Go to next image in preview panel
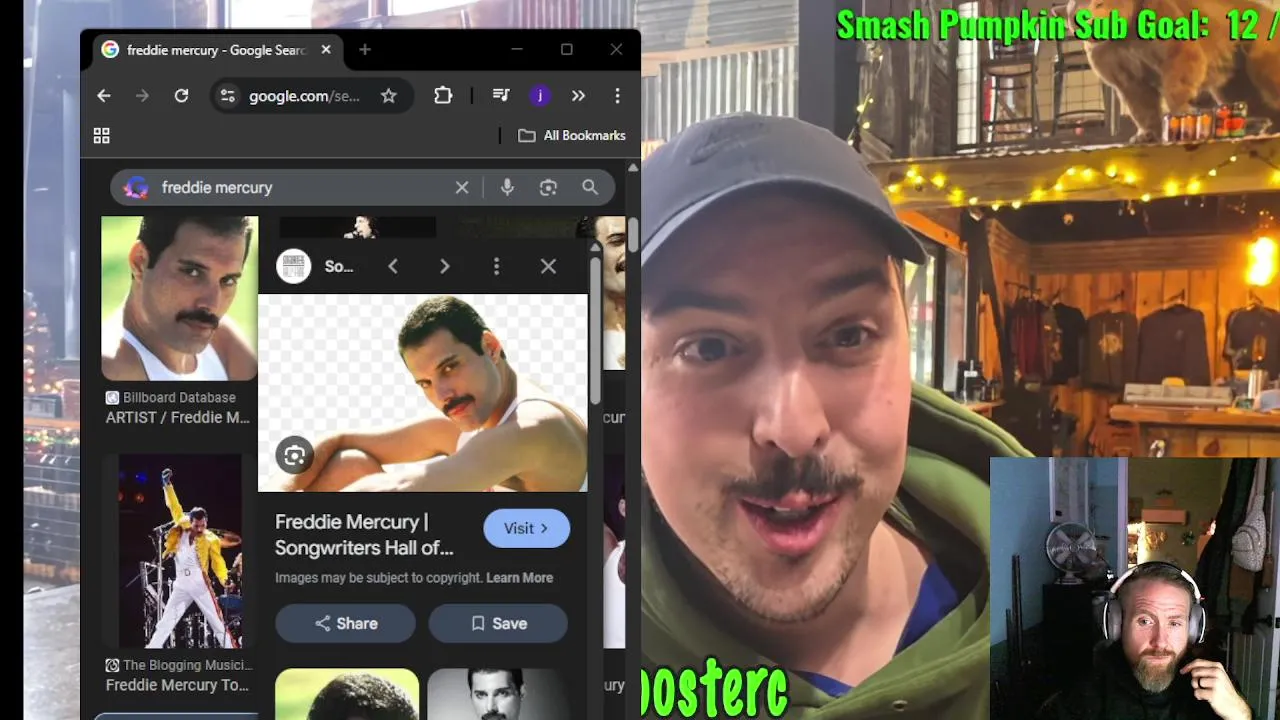1280x720 pixels. tap(445, 266)
